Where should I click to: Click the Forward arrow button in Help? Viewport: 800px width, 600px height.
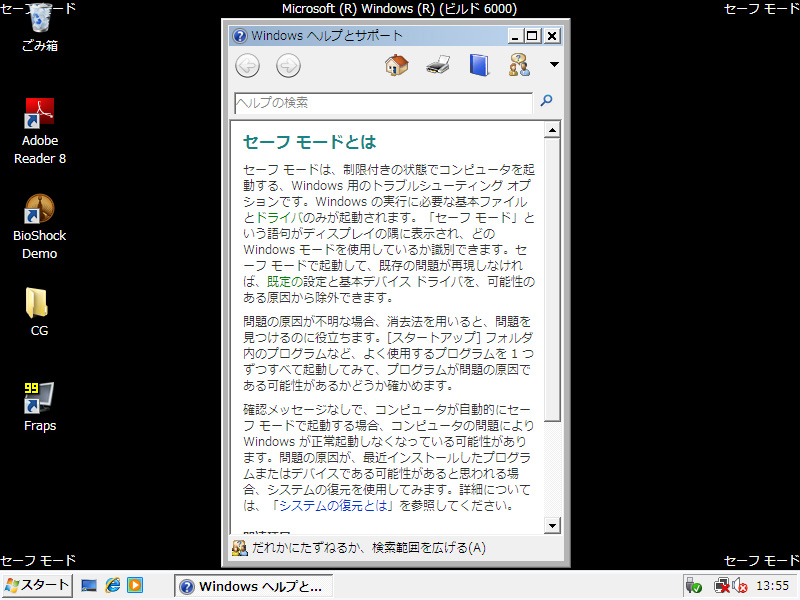click(288, 66)
